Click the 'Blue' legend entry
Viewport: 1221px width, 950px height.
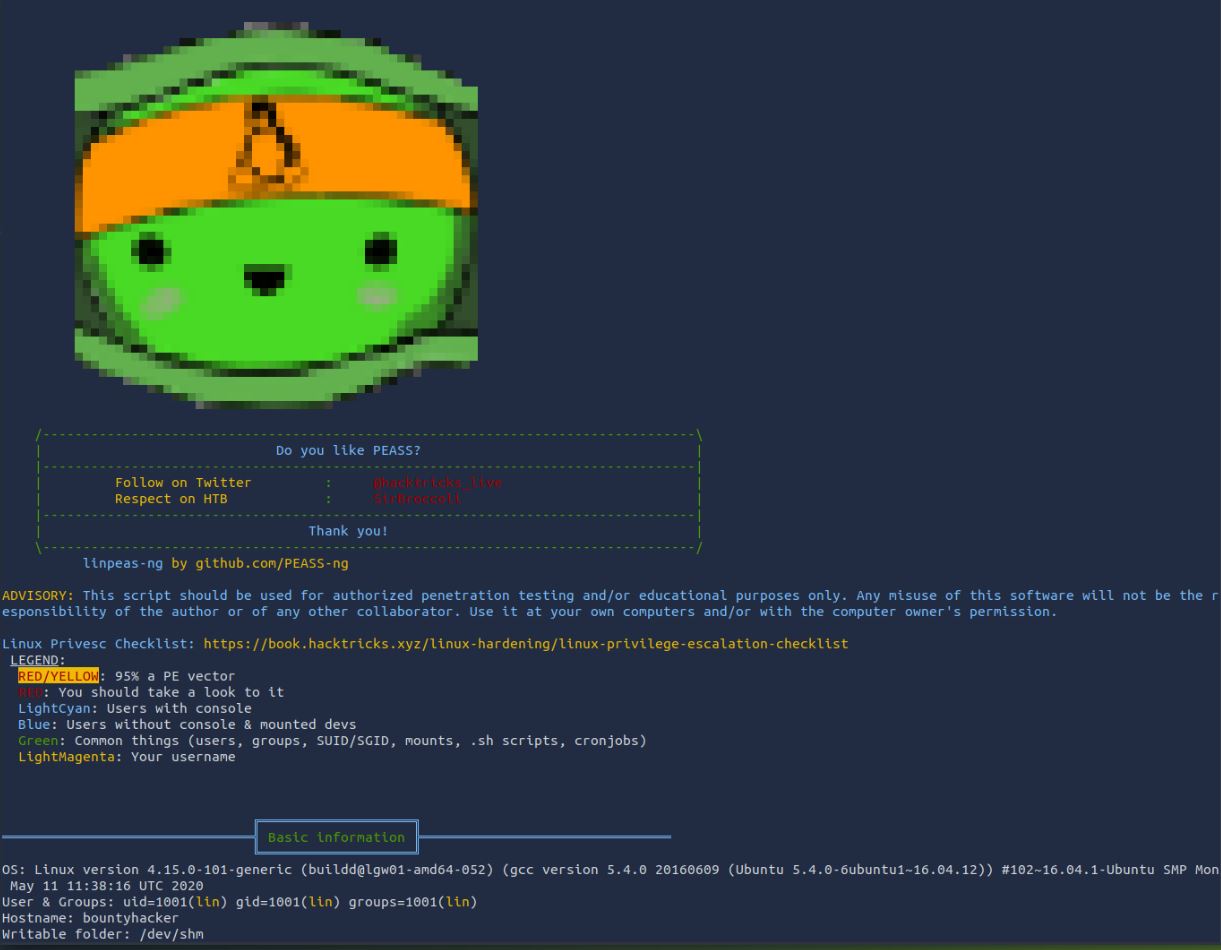click(34, 724)
